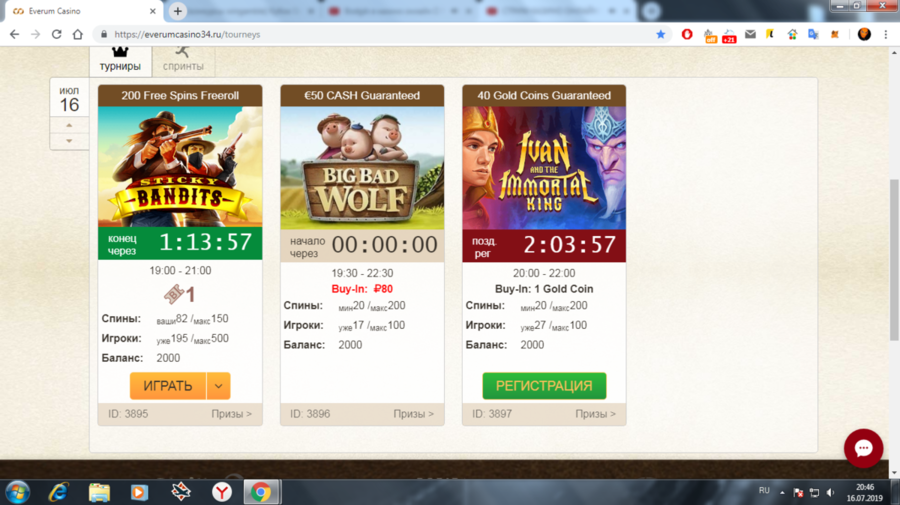Switch to the Спринты tab
The height and width of the screenshot is (505, 900).
tap(182, 58)
